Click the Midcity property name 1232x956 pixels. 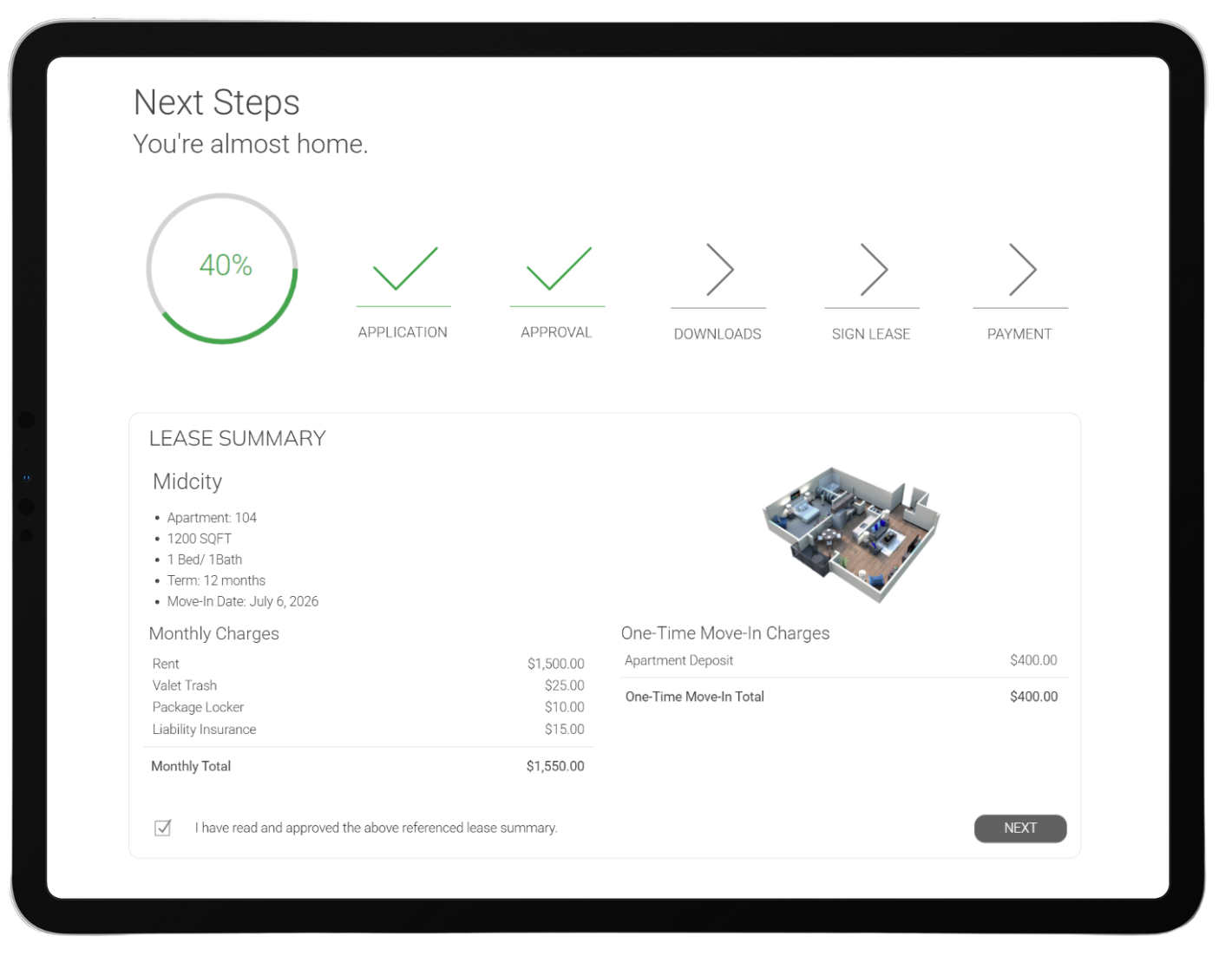tap(187, 481)
